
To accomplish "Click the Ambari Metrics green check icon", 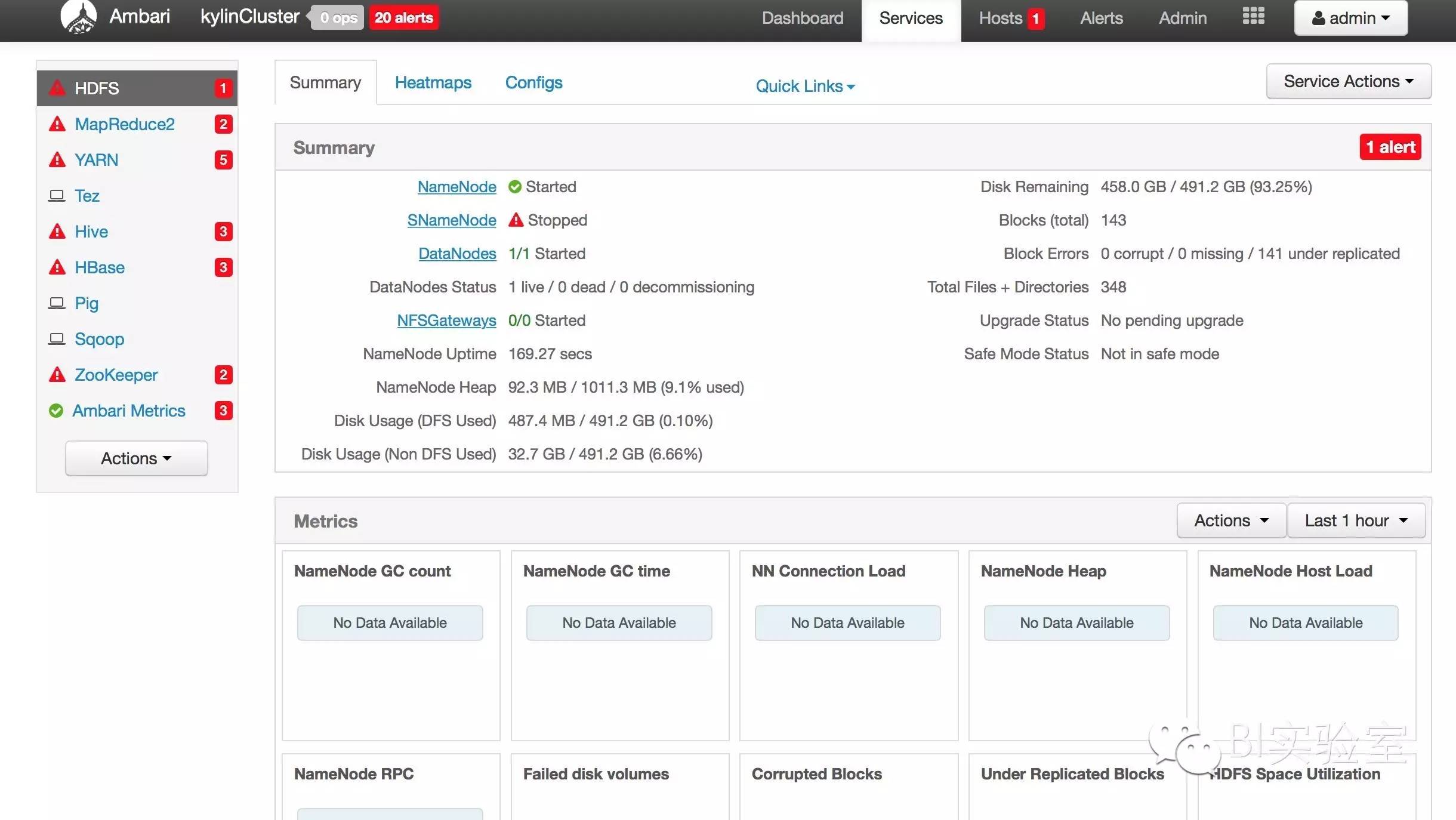I will [56, 411].
